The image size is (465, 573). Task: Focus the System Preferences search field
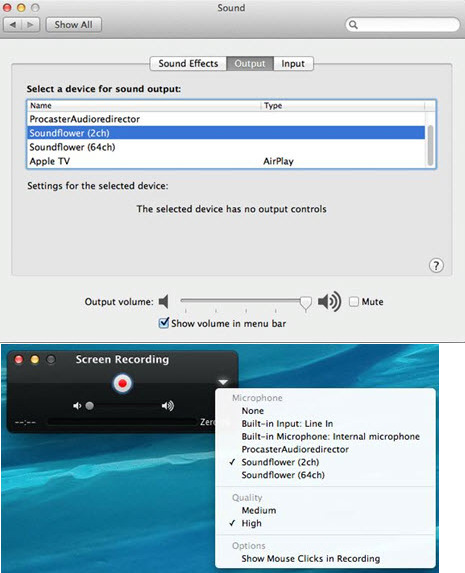(x=402, y=24)
